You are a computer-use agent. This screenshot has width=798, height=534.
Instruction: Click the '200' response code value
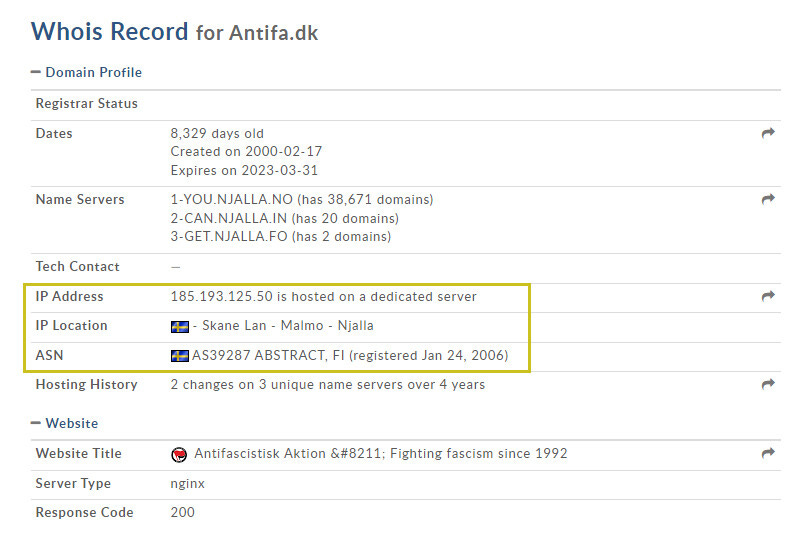[183, 512]
